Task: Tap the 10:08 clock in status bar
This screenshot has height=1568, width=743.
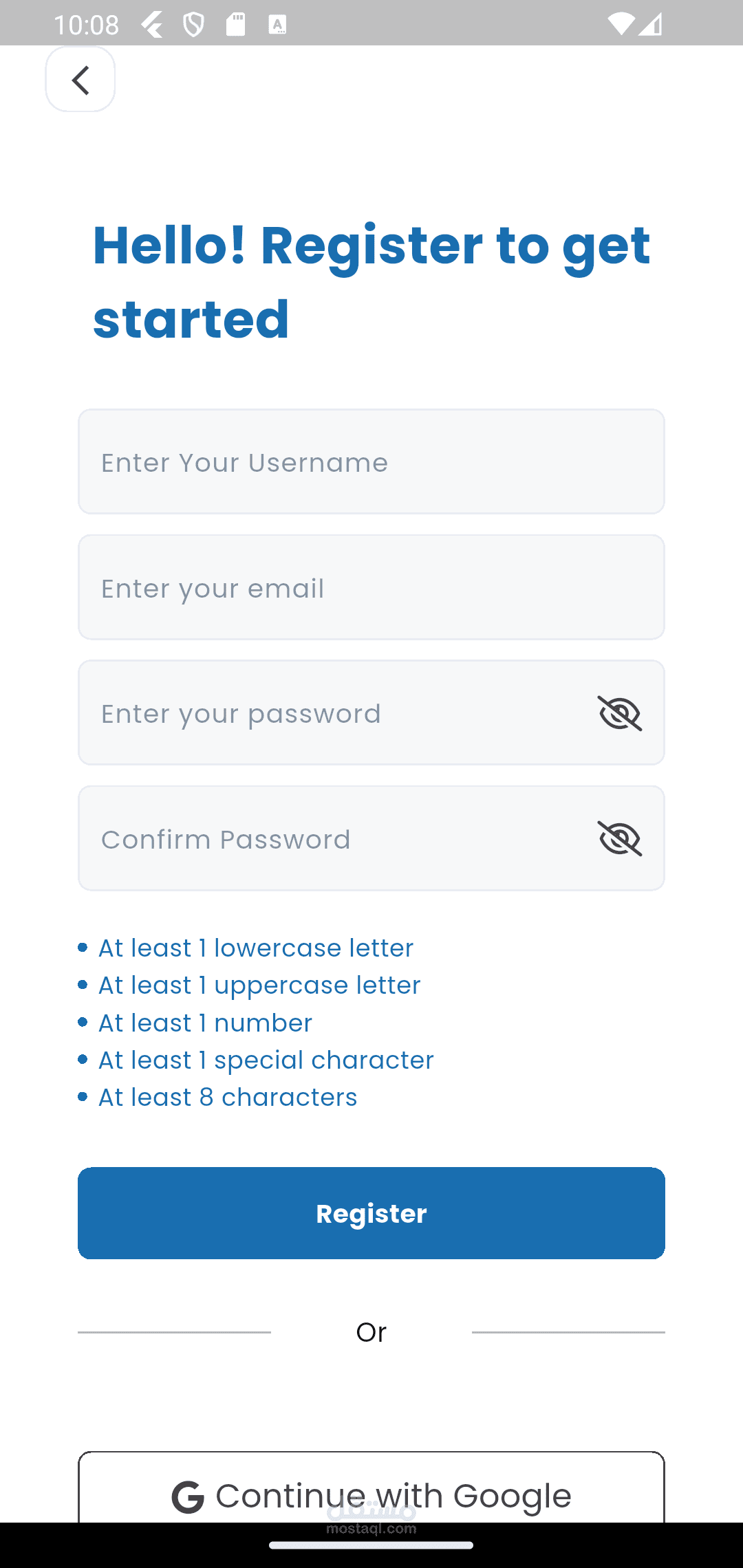Action: [86, 25]
